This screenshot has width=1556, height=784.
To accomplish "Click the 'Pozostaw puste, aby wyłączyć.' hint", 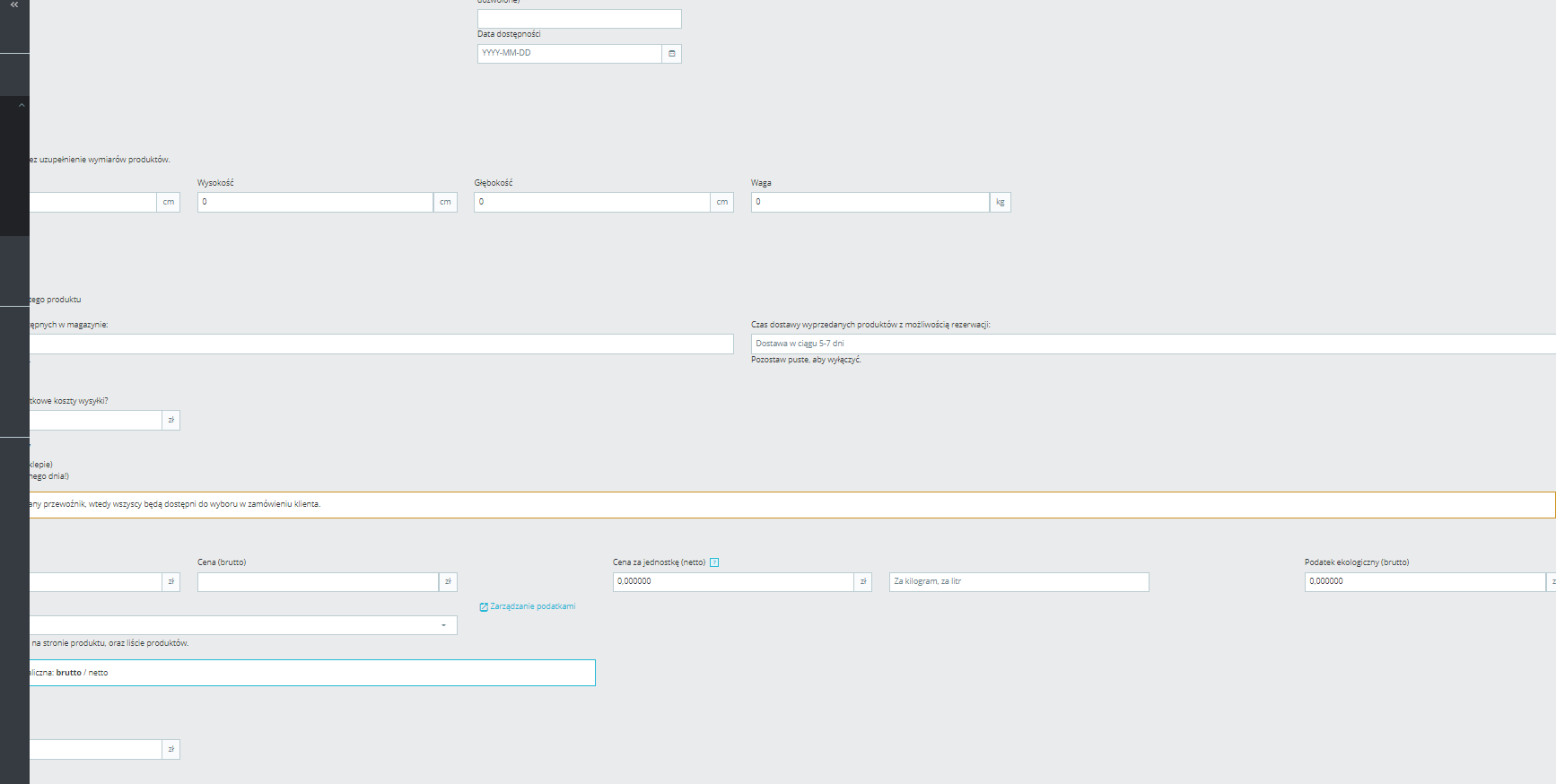I will 806,360.
